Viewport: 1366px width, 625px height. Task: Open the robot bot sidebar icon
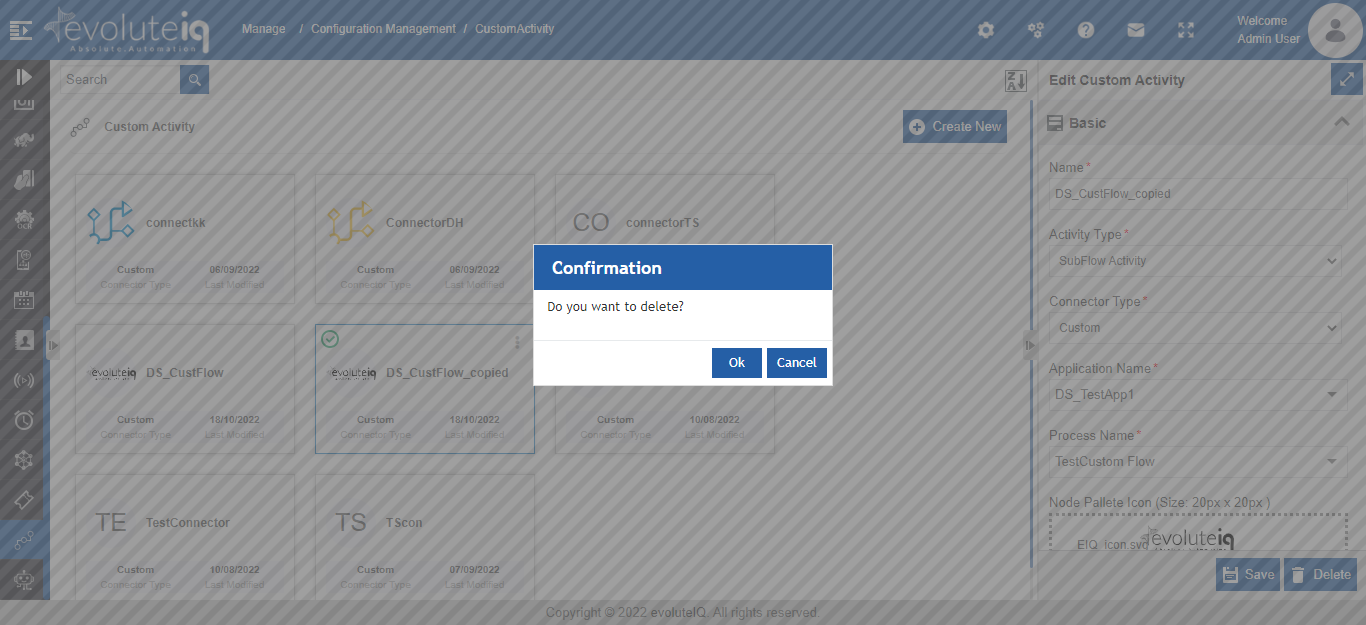[25, 579]
